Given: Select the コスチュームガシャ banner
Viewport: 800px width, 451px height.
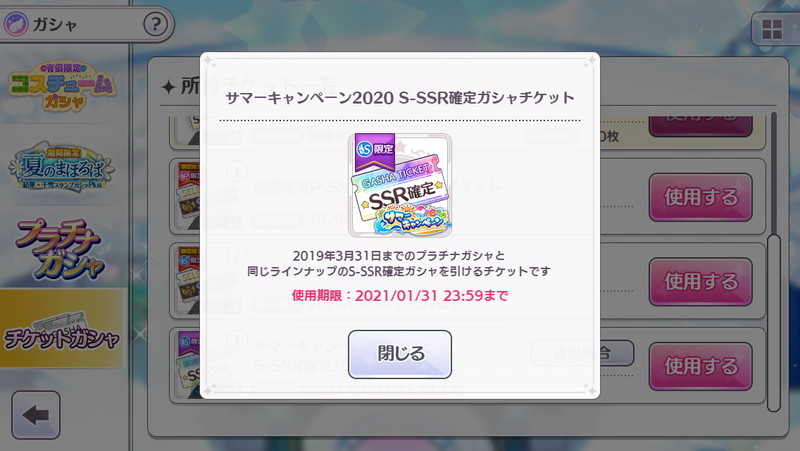Looking at the screenshot, I should coord(62,85).
